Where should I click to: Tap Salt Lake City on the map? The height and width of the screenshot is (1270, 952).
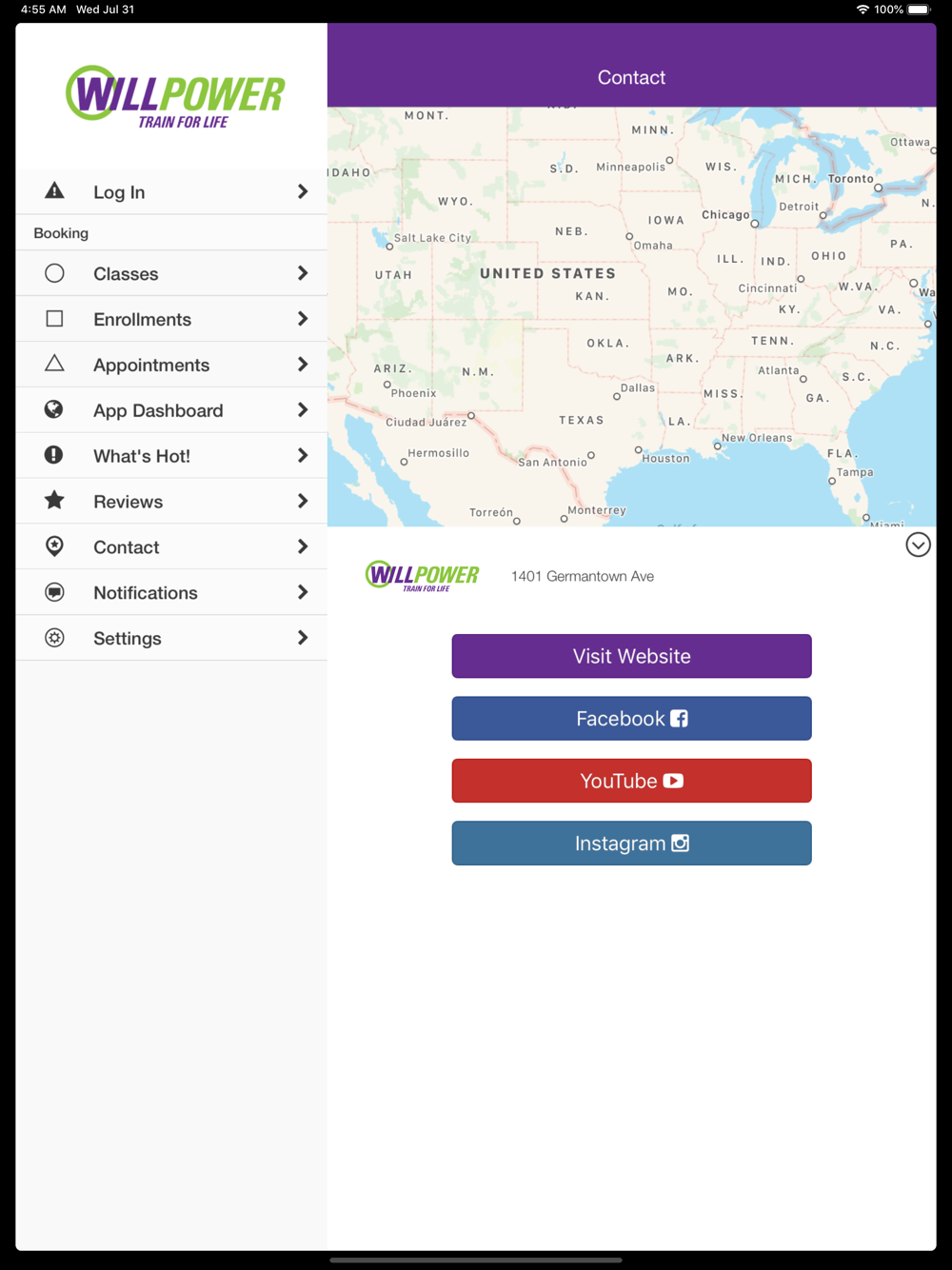click(x=432, y=238)
